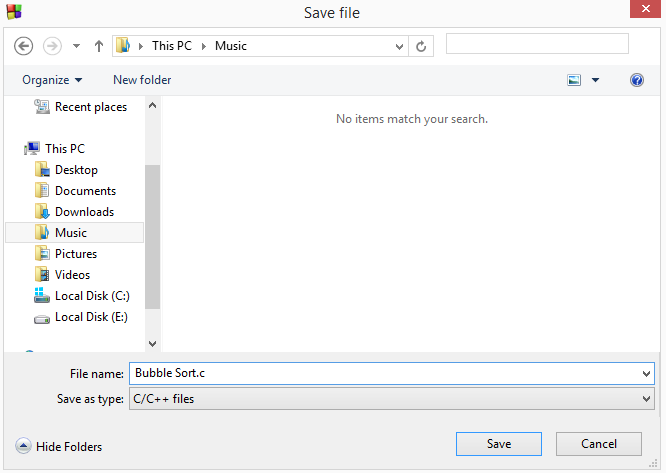Open Local Disk (C:) in tree
666x473 pixels.
tap(92, 296)
